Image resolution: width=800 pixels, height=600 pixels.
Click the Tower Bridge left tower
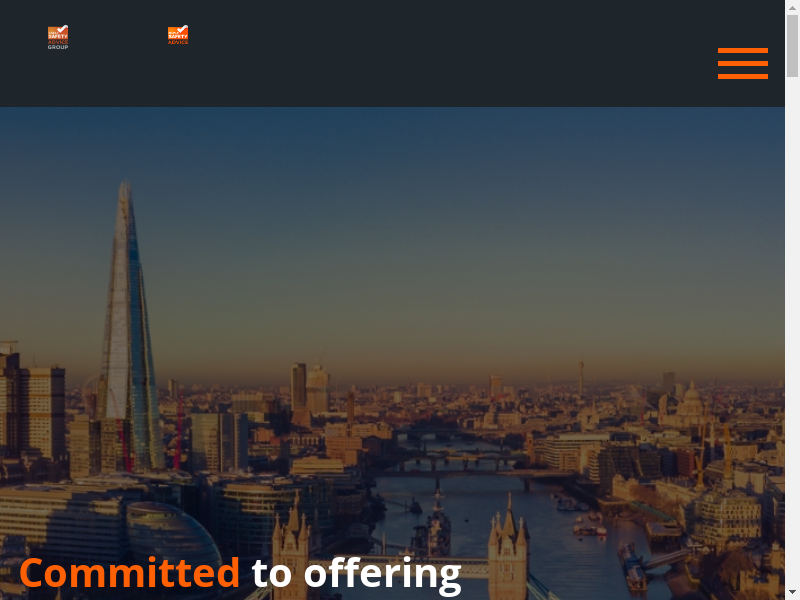point(291,551)
